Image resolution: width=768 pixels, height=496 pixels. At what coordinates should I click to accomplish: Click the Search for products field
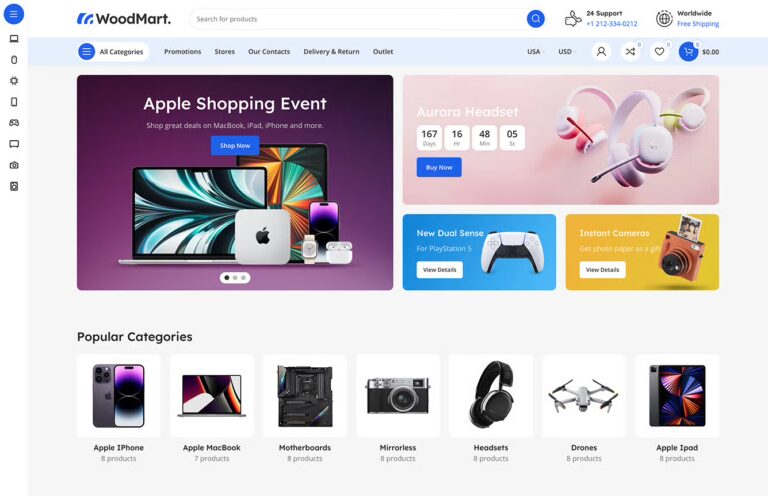pyautogui.click(x=358, y=19)
